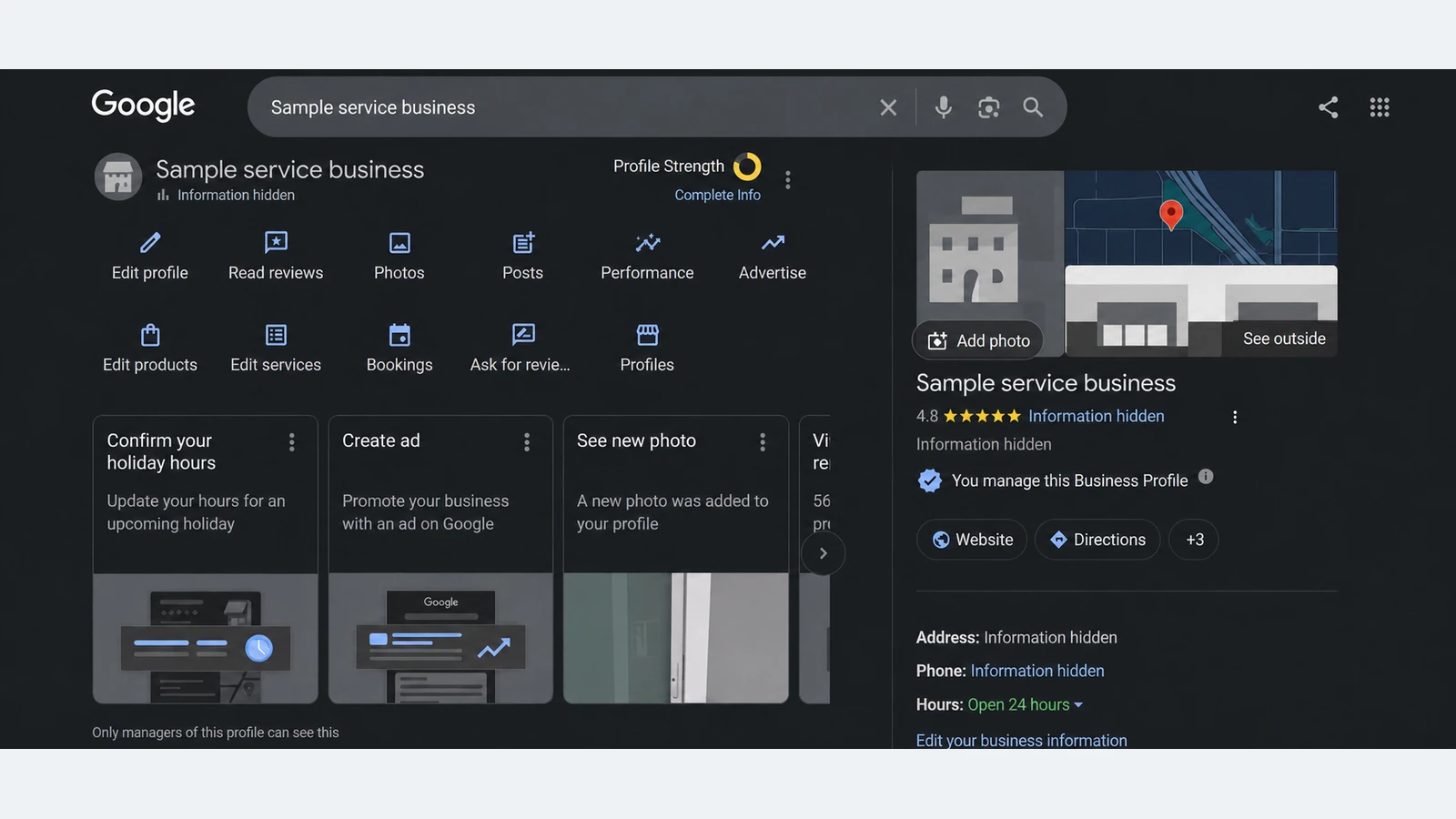Open Read reviews
Image resolution: width=1456 pixels, height=819 pixels.
276,256
